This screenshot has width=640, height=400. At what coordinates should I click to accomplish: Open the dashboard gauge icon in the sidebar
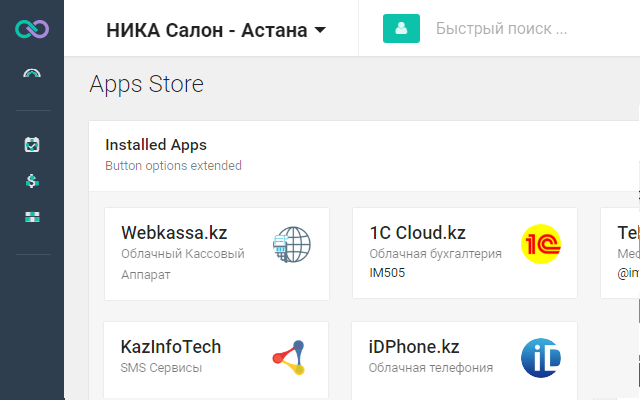[32, 73]
